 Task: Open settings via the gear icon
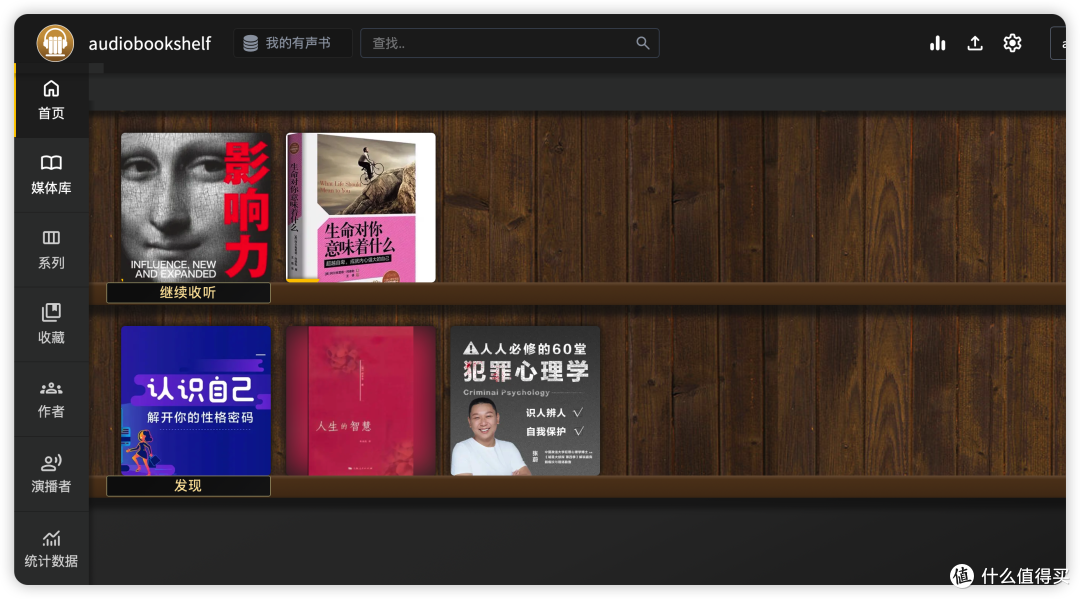(x=1012, y=43)
